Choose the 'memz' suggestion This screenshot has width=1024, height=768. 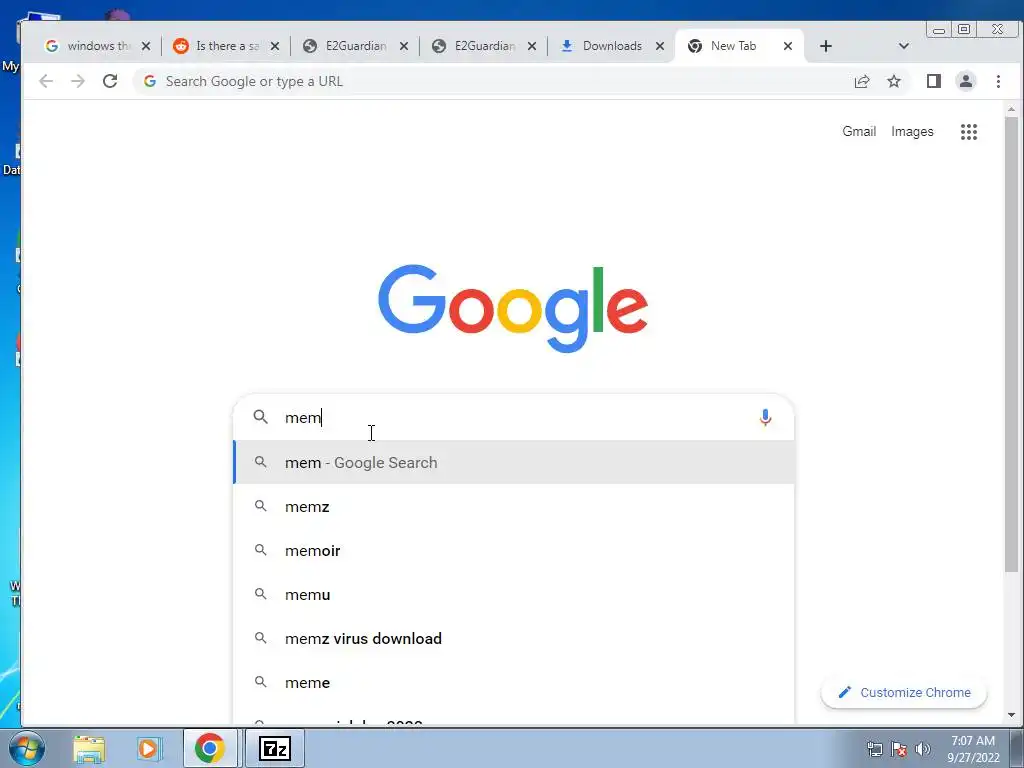514,506
